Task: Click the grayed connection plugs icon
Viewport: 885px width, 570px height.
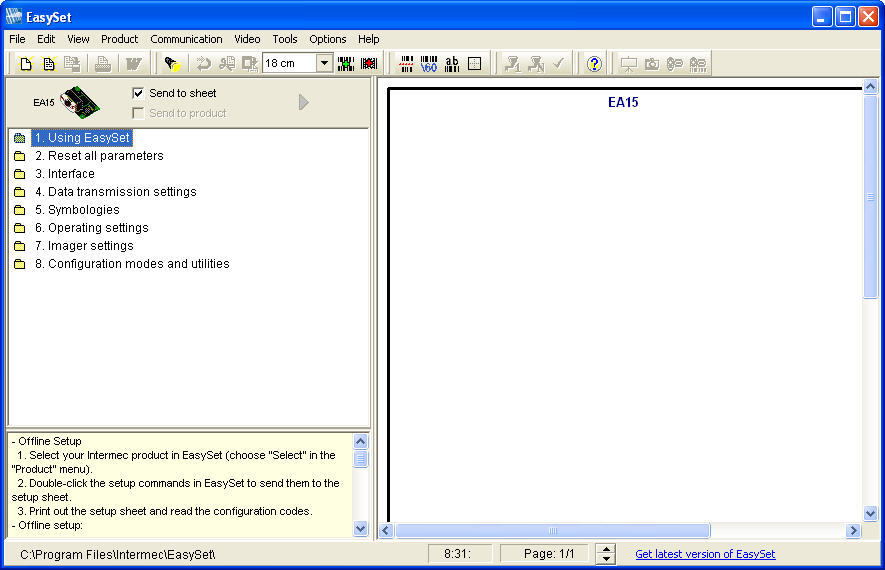Action: click(674, 63)
